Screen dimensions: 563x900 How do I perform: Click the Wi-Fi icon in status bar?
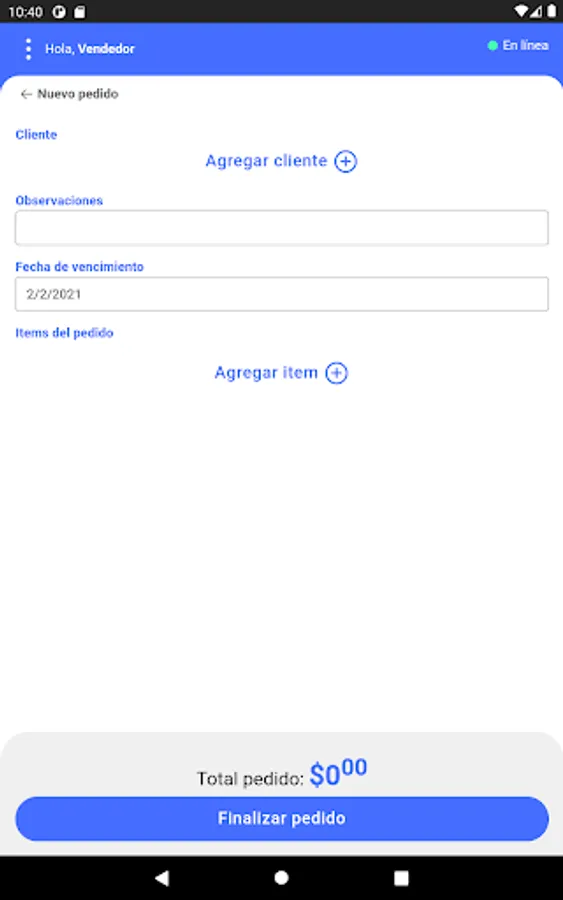[x=521, y=11]
